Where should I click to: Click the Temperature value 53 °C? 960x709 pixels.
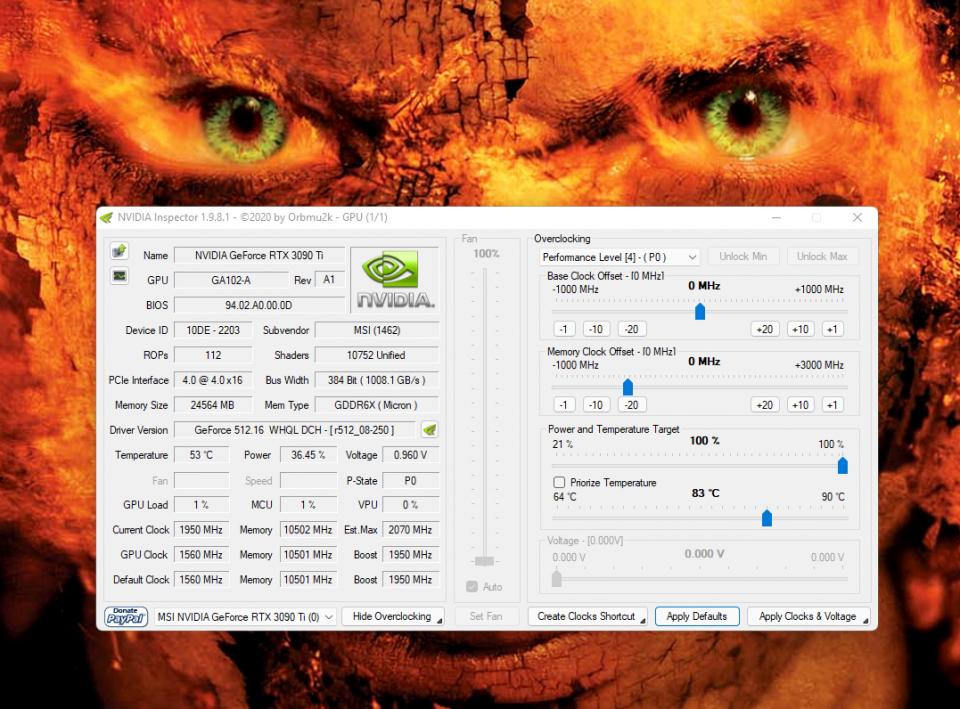pos(201,455)
